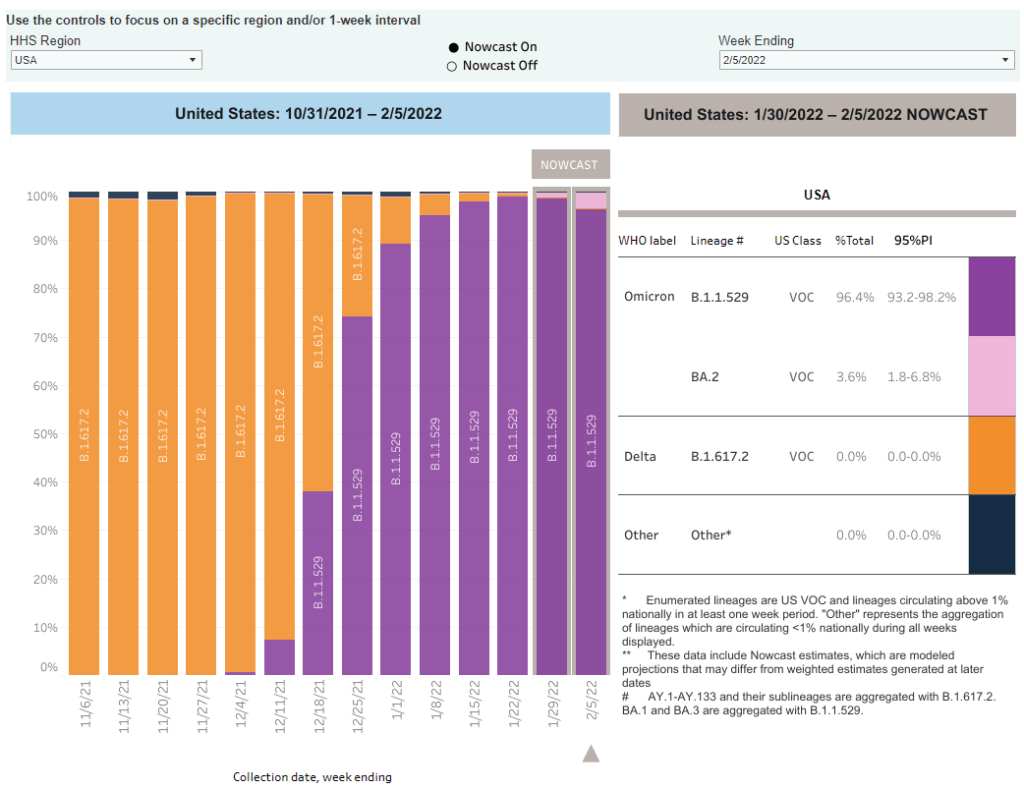Click the United States 10/31/2021 – 2/5/2022 title banner

point(309,114)
